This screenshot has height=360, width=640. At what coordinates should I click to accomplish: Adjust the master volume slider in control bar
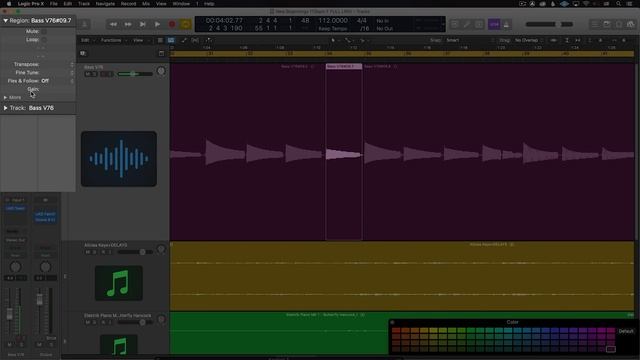click(549, 24)
